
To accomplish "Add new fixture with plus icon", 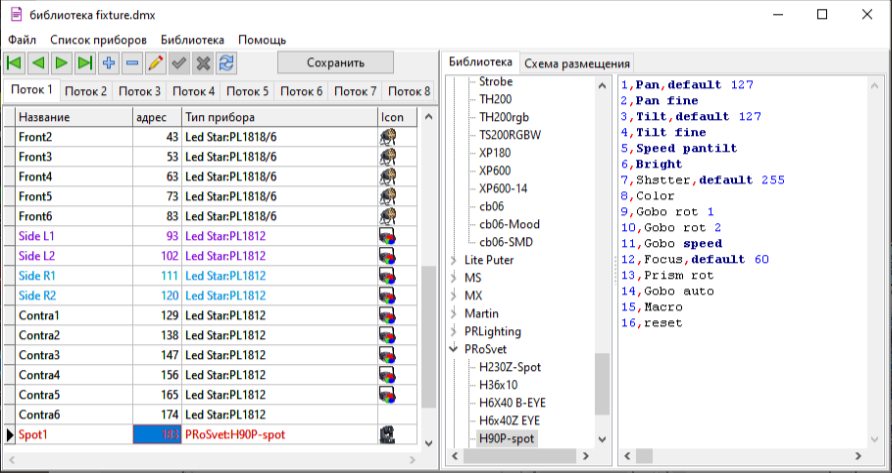I will tap(109, 63).
